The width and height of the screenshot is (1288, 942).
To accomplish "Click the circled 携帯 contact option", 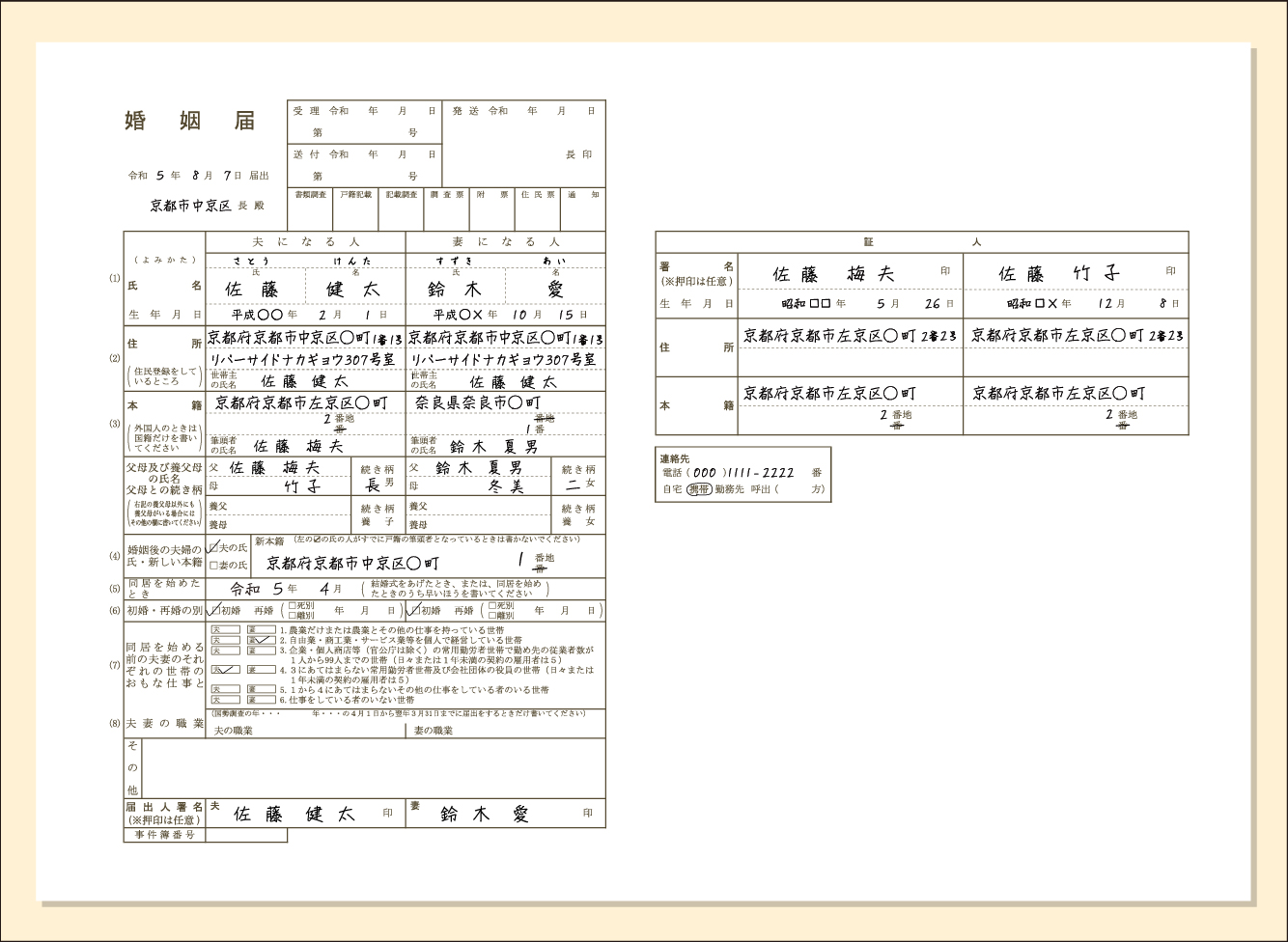I will [x=699, y=489].
